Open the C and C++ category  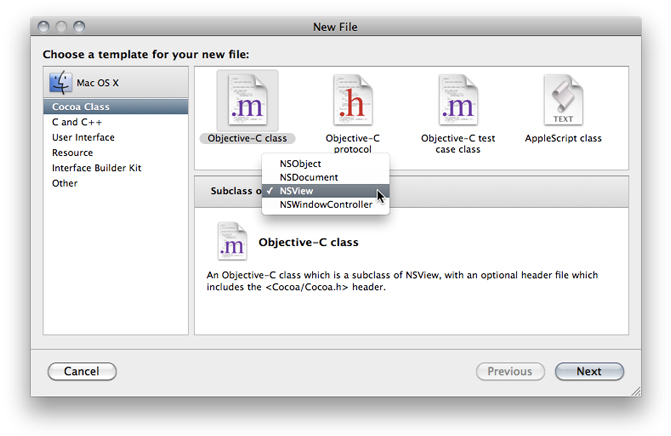click(76, 122)
